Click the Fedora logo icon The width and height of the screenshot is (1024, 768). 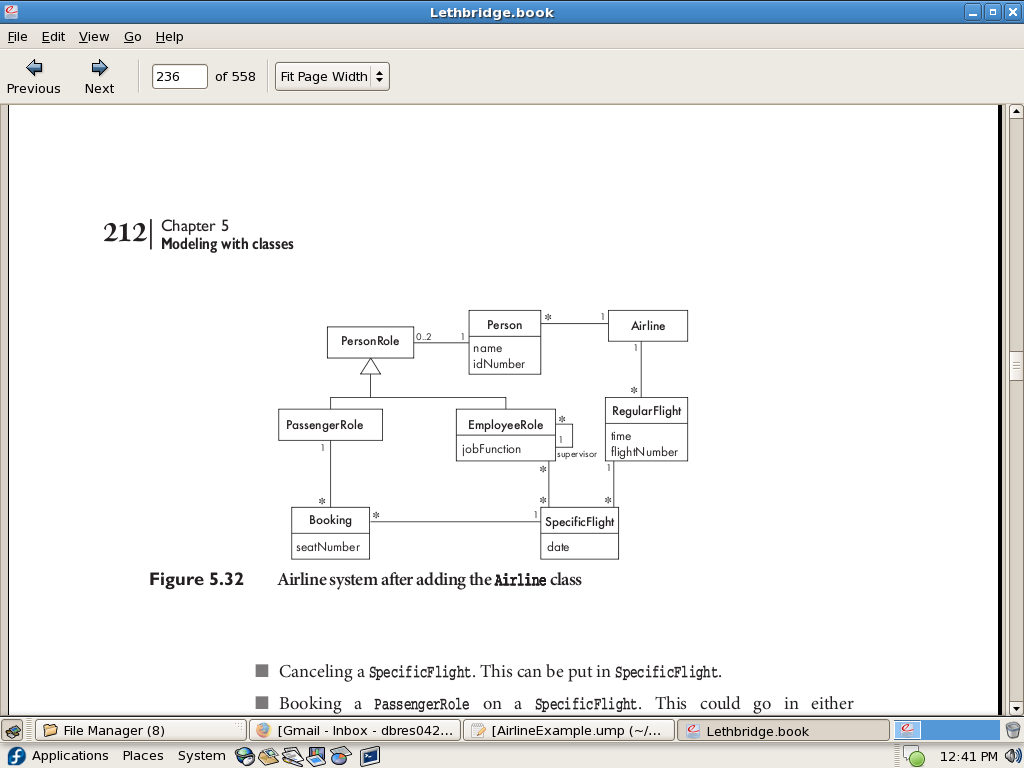coord(15,756)
